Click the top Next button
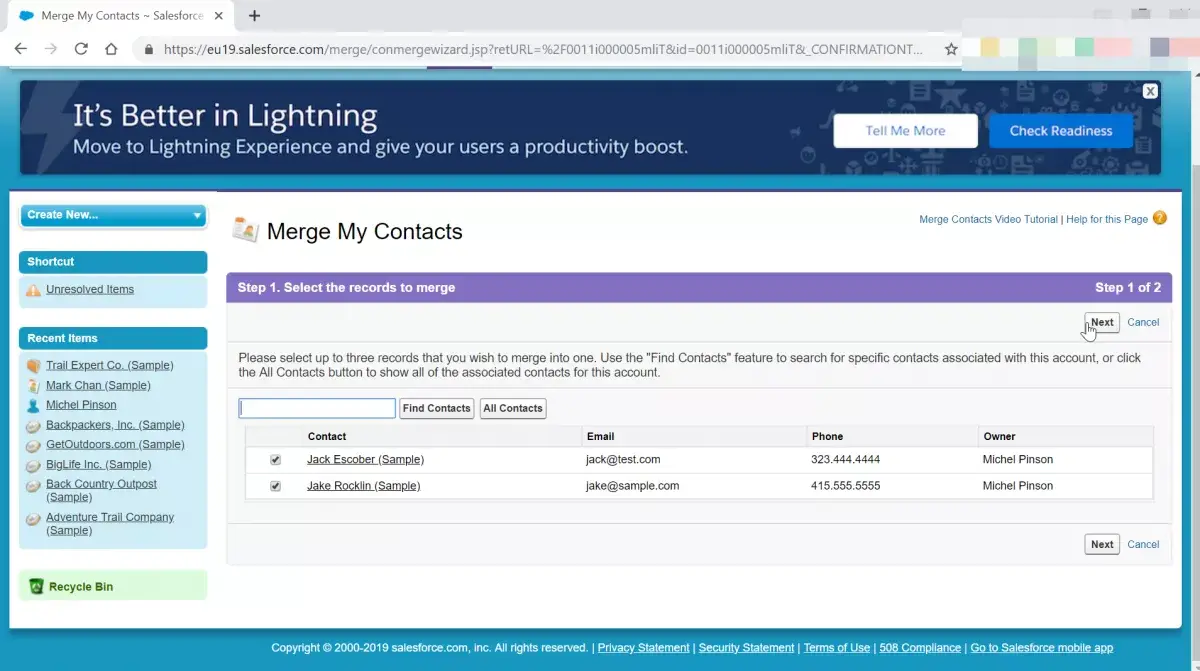This screenshot has width=1200, height=671. pyautogui.click(x=1102, y=322)
